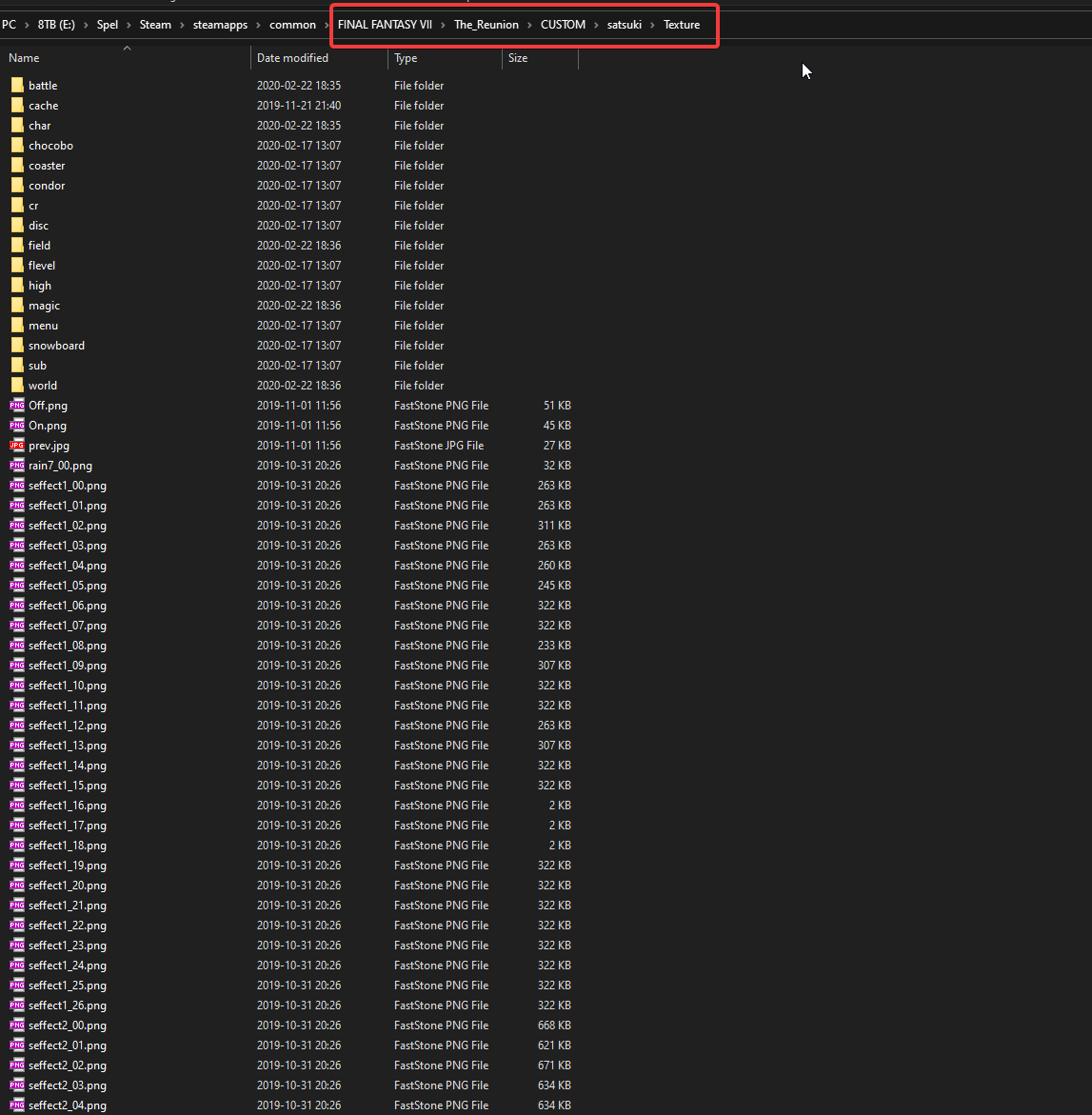This screenshot has width=1092, height=1115.
Task: Expand the chevron after The_Reunion breadcrumb
Action: [529, 25]
